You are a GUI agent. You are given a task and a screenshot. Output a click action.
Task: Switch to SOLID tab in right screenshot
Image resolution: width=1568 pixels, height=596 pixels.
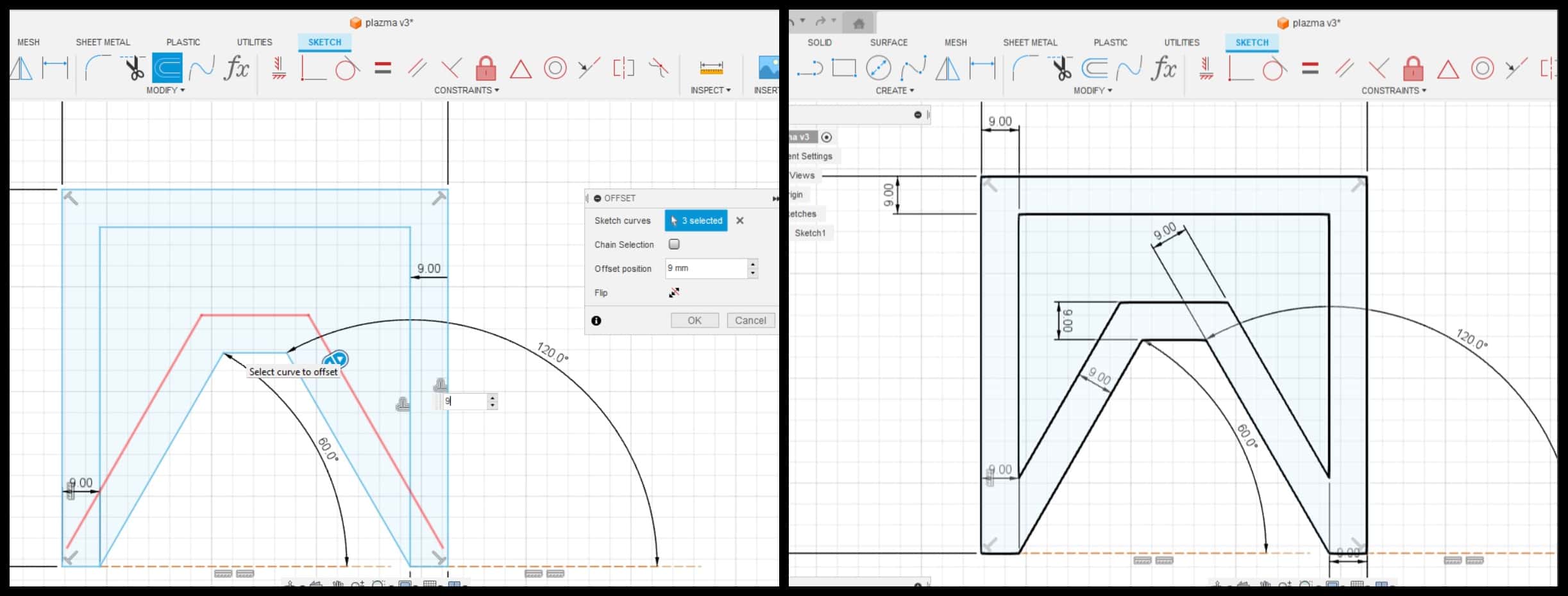[820, 42]
